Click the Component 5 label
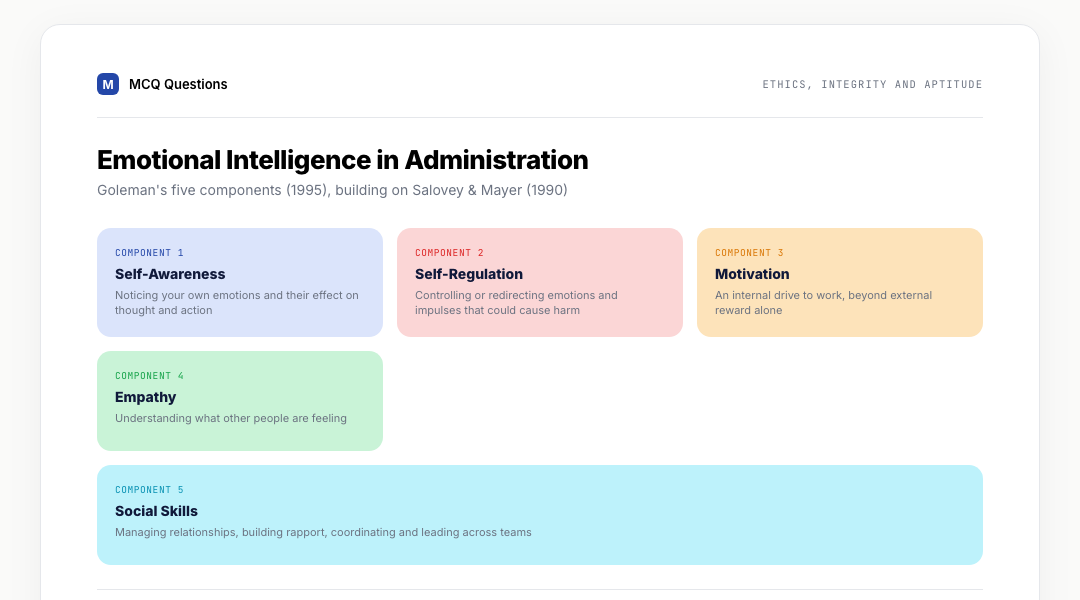The width and height of the screenshot is (1080, 600). (x=149, y=490)
